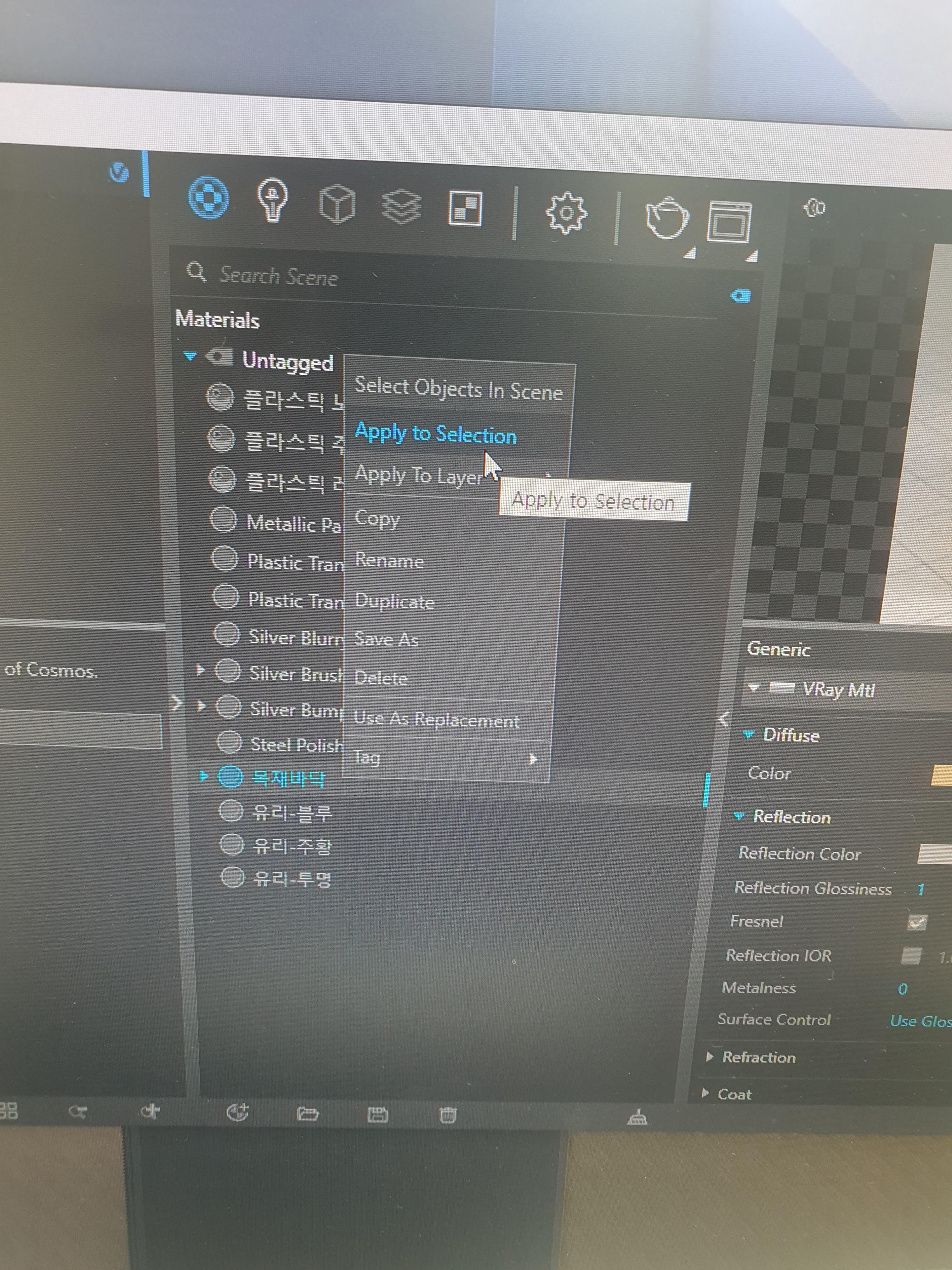
Task: Select the 유리-투명 material
Action: 292,878
